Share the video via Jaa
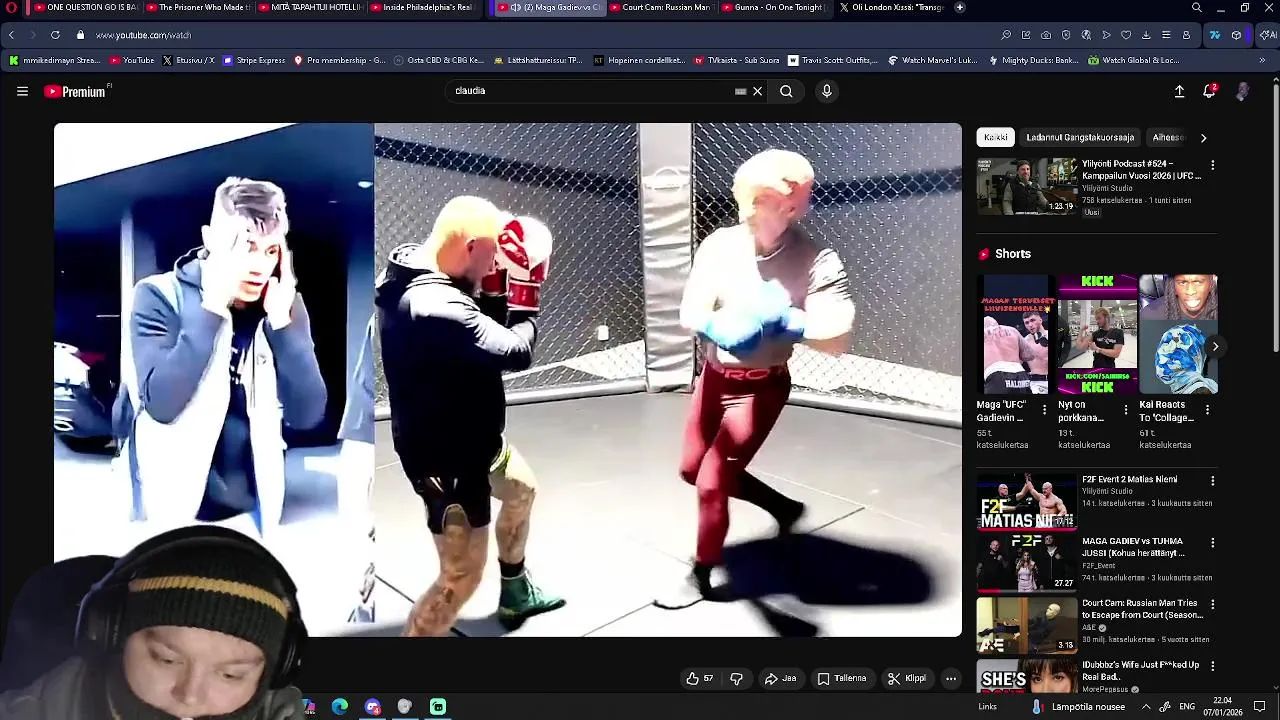The height and width of the screenshot is (720, 1280). (780, 678)
